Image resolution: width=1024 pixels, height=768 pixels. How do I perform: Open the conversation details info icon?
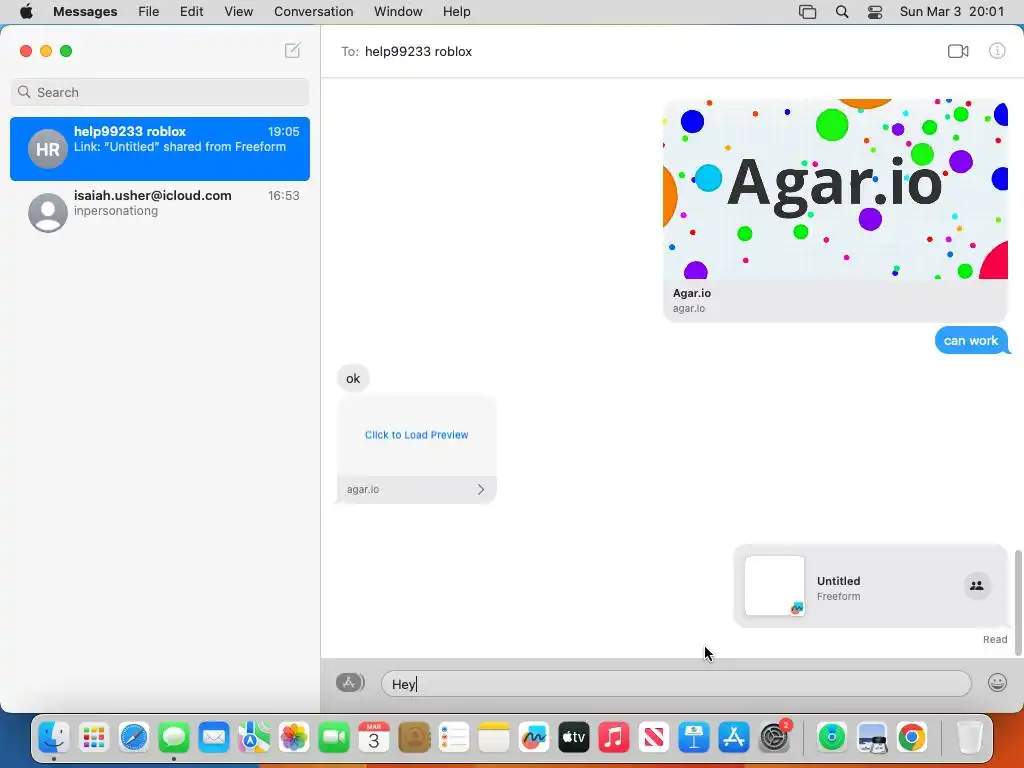pos(997,51)
